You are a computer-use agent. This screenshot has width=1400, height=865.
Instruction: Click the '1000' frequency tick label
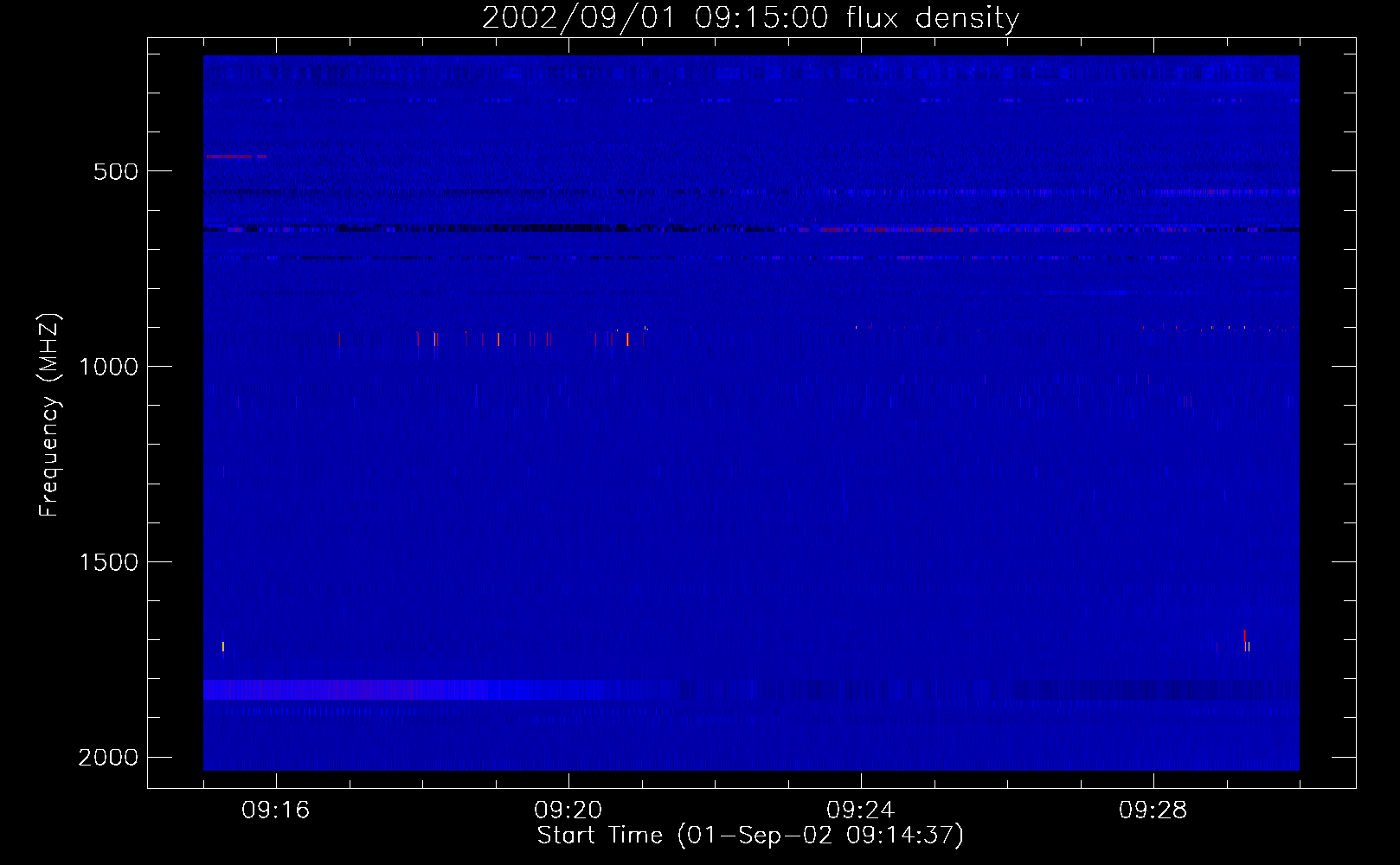[x=108, y=367]
